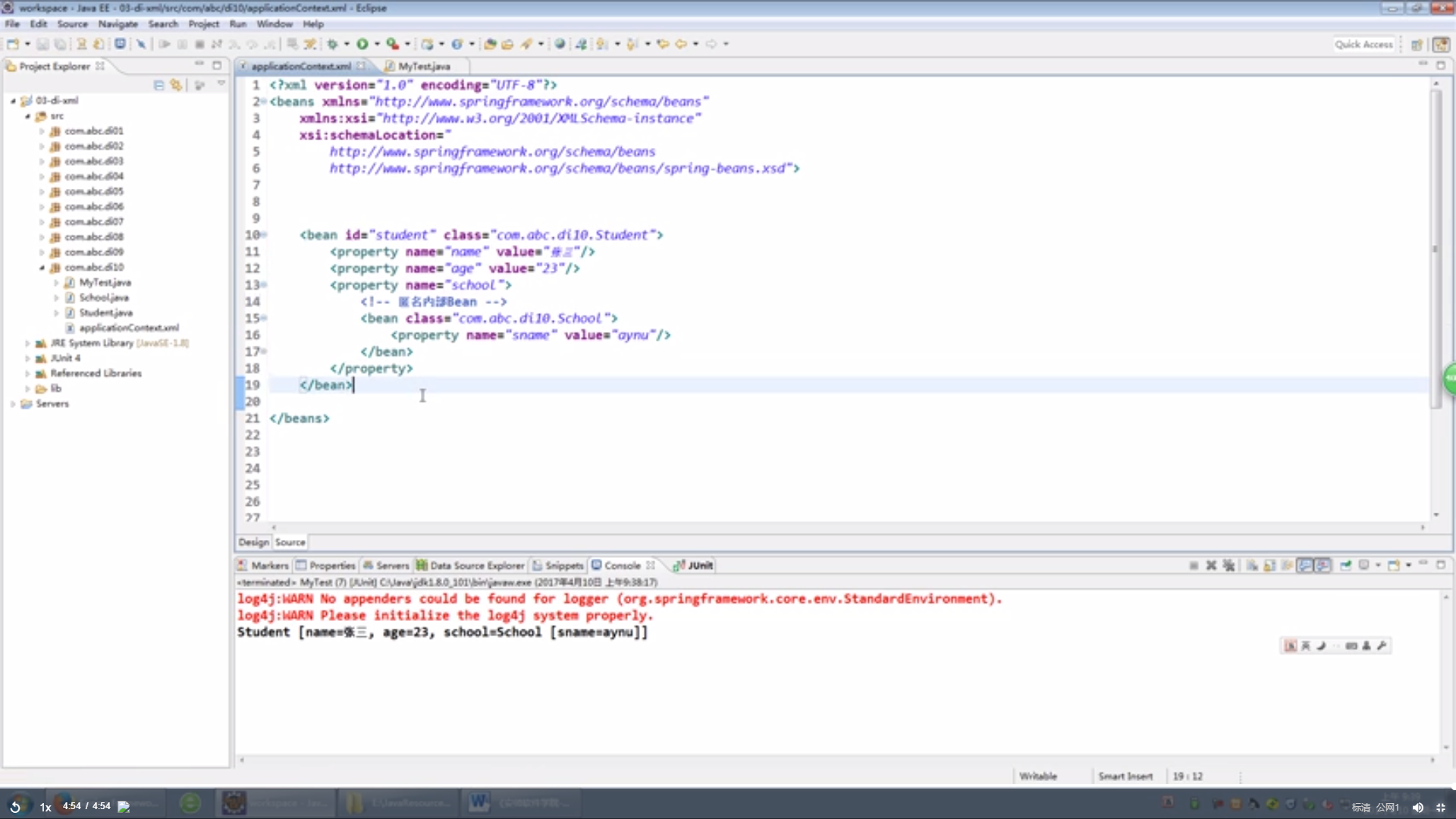Open the JUnit view tab
1456x819 pixels.
click(x=693, y=566)
